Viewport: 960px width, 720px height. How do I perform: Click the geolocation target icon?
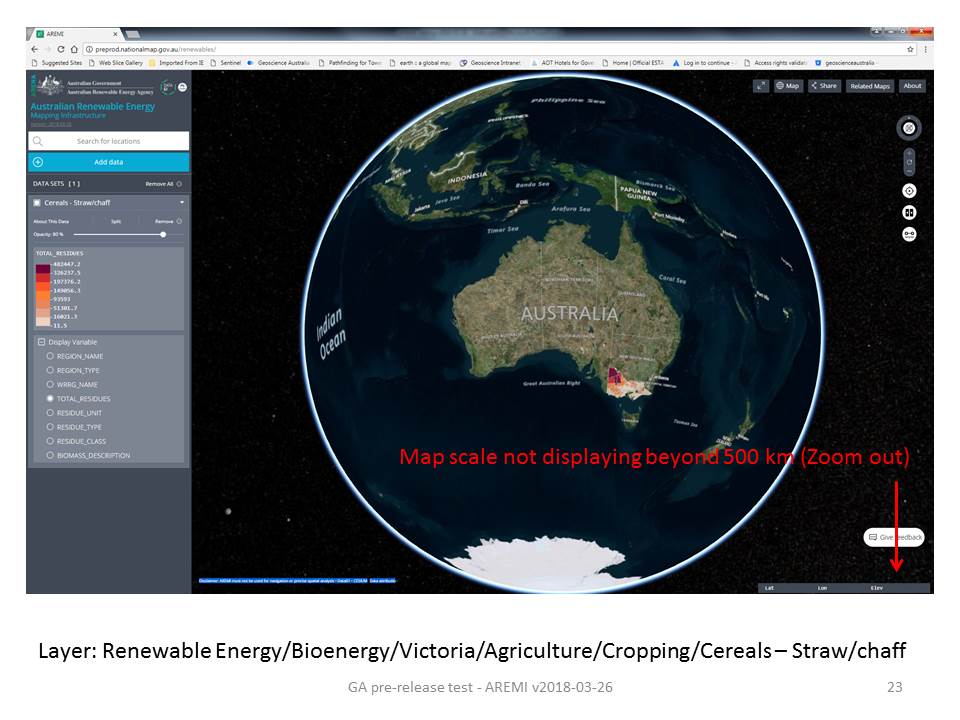909,190
